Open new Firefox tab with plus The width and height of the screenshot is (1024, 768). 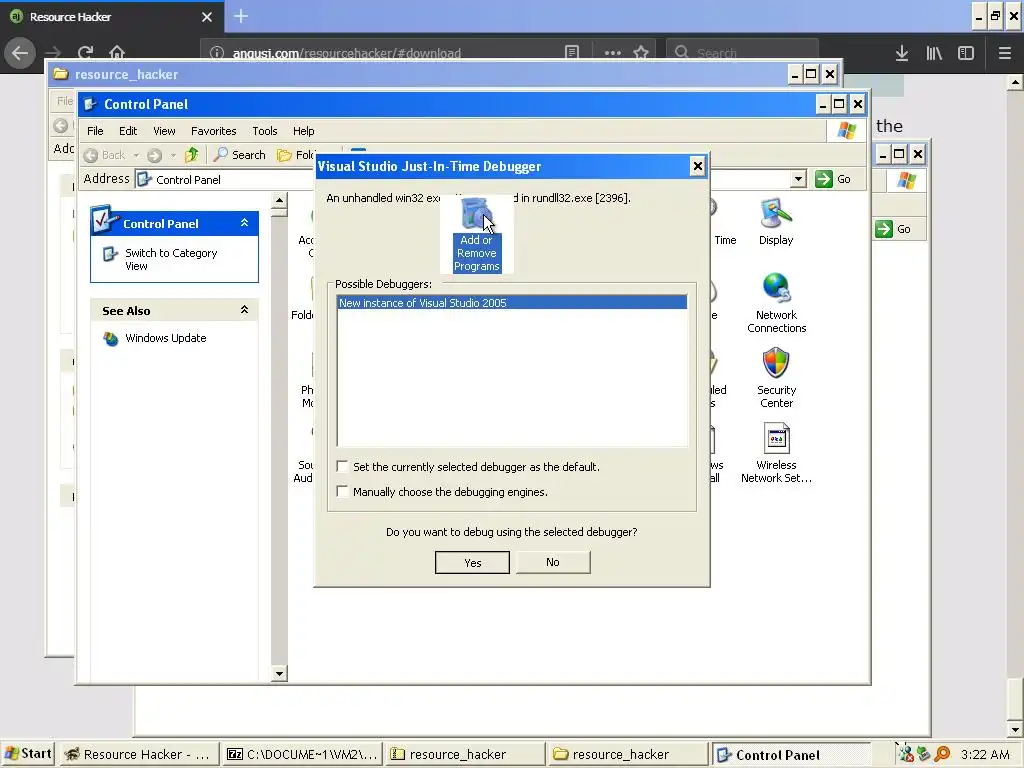[241, 16]
